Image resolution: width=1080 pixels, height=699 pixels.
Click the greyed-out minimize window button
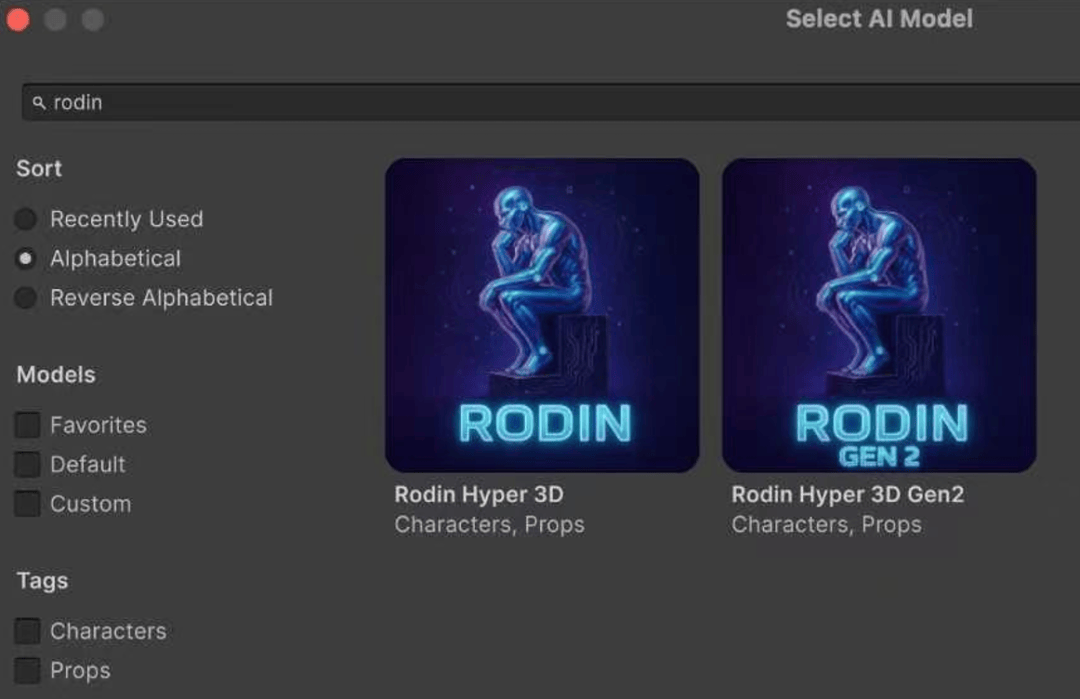[56, 19]
